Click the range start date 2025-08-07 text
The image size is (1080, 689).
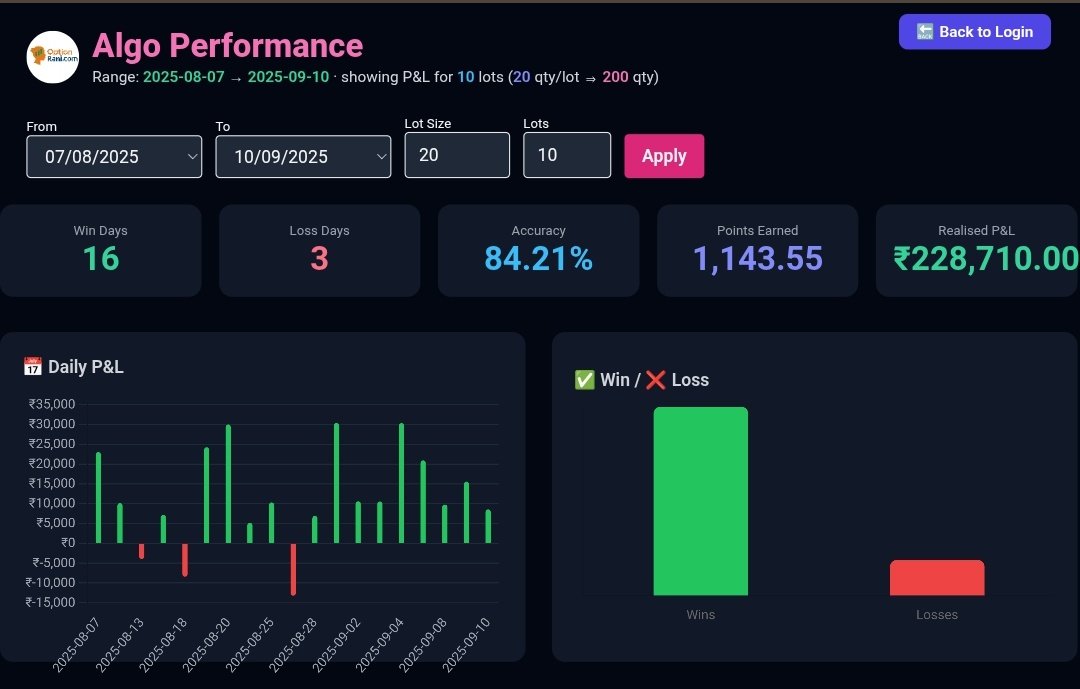click(184, 76)
